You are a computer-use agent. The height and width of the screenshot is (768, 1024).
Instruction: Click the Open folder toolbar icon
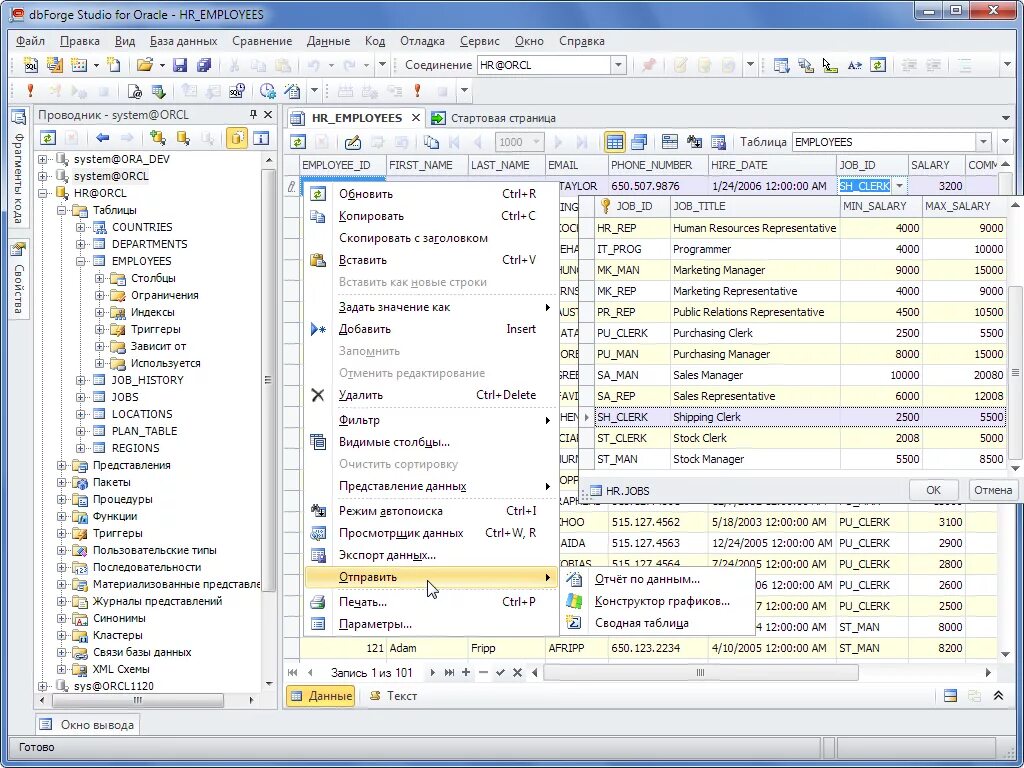point(144,65)
